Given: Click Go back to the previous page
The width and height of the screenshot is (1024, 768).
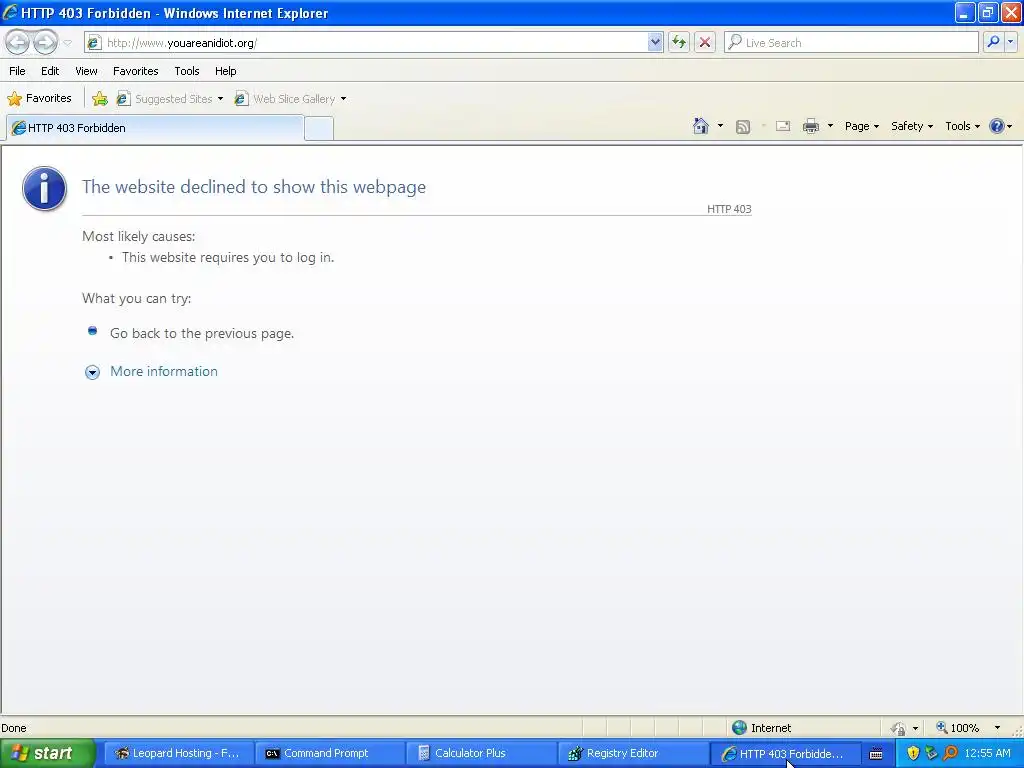Looking at the screenshot, I should pyautogui.click(x=202, y=333).
